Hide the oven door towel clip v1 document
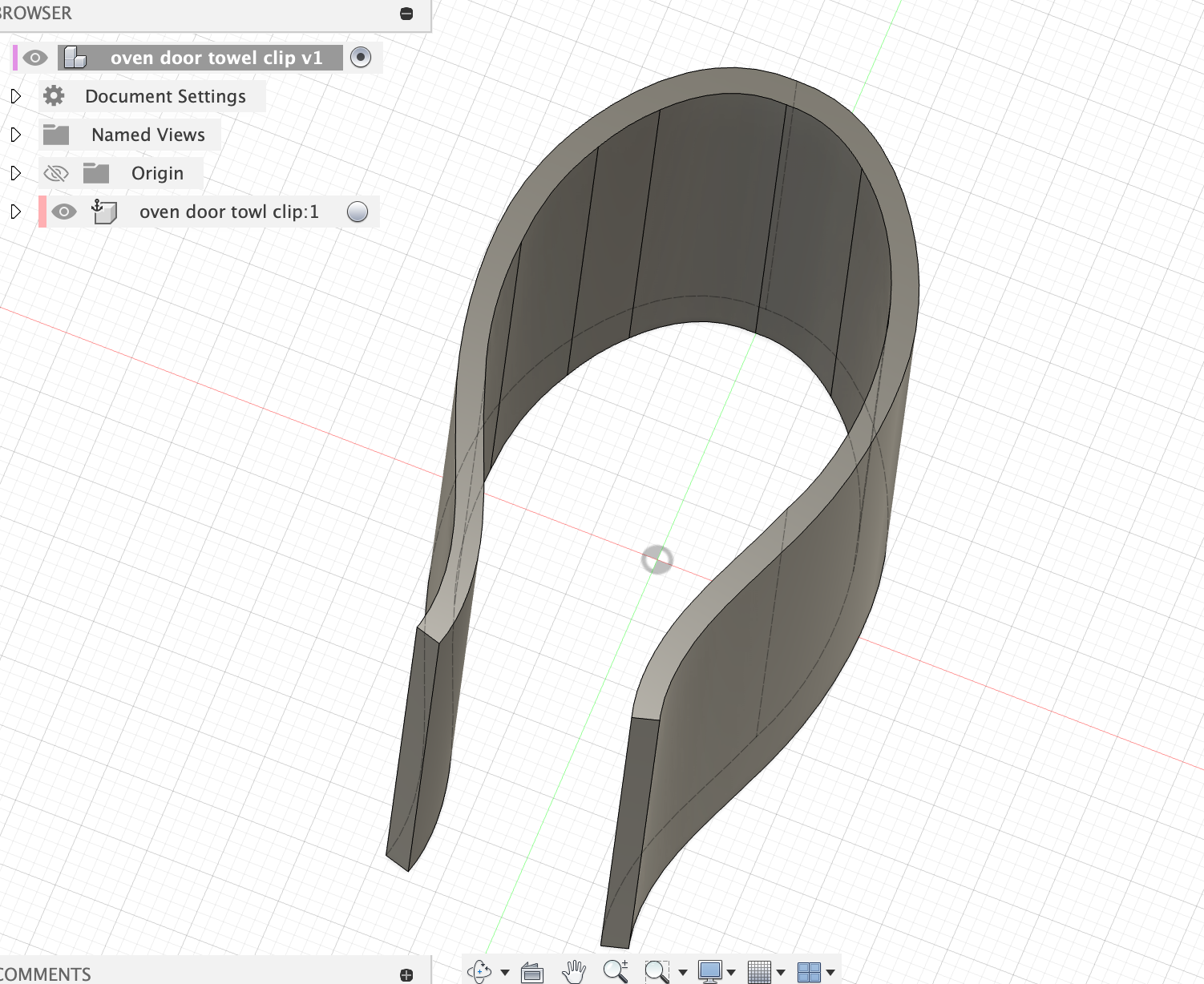The image size is (1204, 984). [x=35, y=58]
